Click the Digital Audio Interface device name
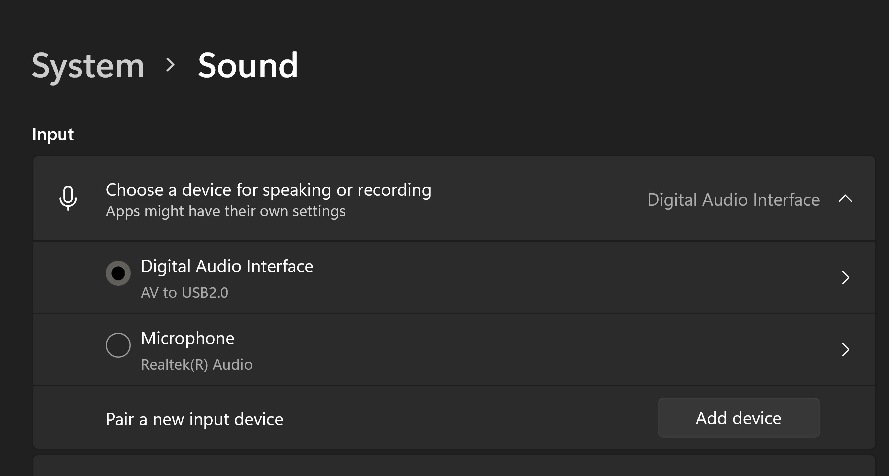Viewport: 889px width, 476px height. [x=227, y=266]
